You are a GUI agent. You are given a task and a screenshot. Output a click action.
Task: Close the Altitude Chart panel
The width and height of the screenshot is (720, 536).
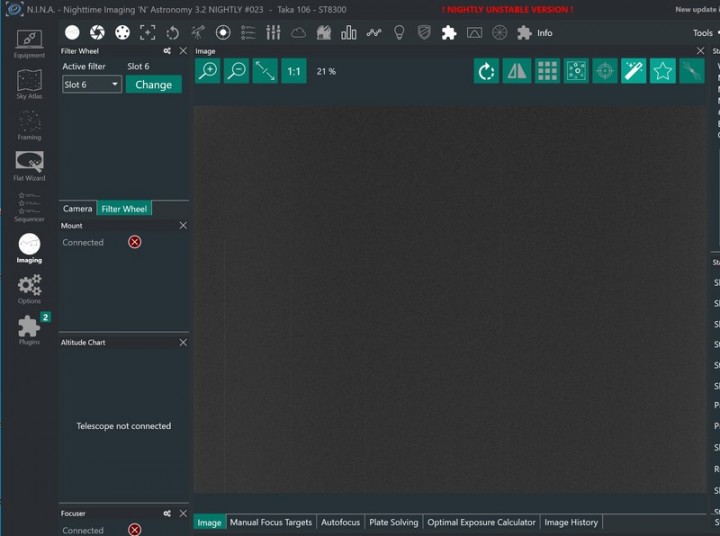click(183, 342)
